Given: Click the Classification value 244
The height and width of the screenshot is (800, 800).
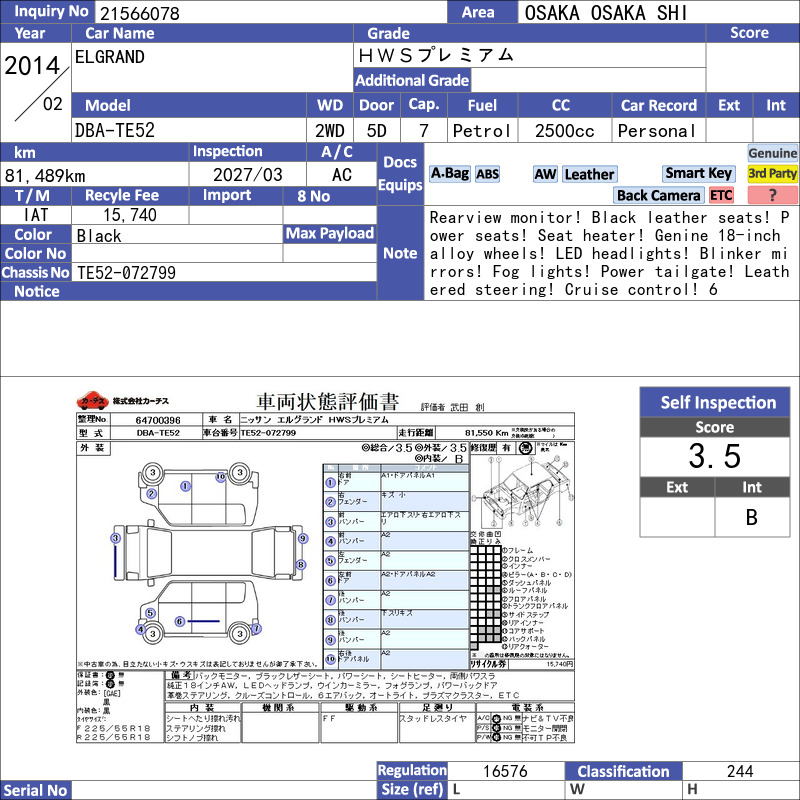Looking at the screenshot, I should (740, 771).
